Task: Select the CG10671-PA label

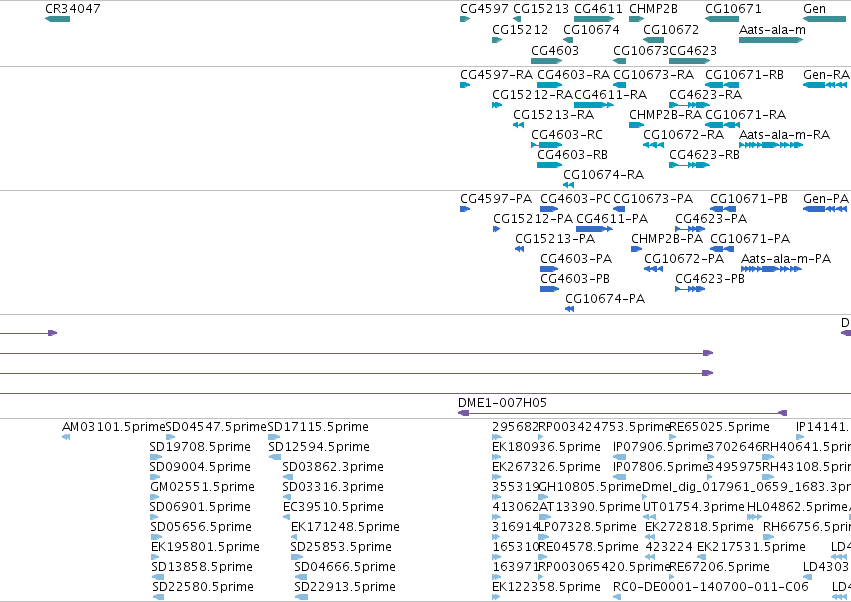Action: pos(750,239)
